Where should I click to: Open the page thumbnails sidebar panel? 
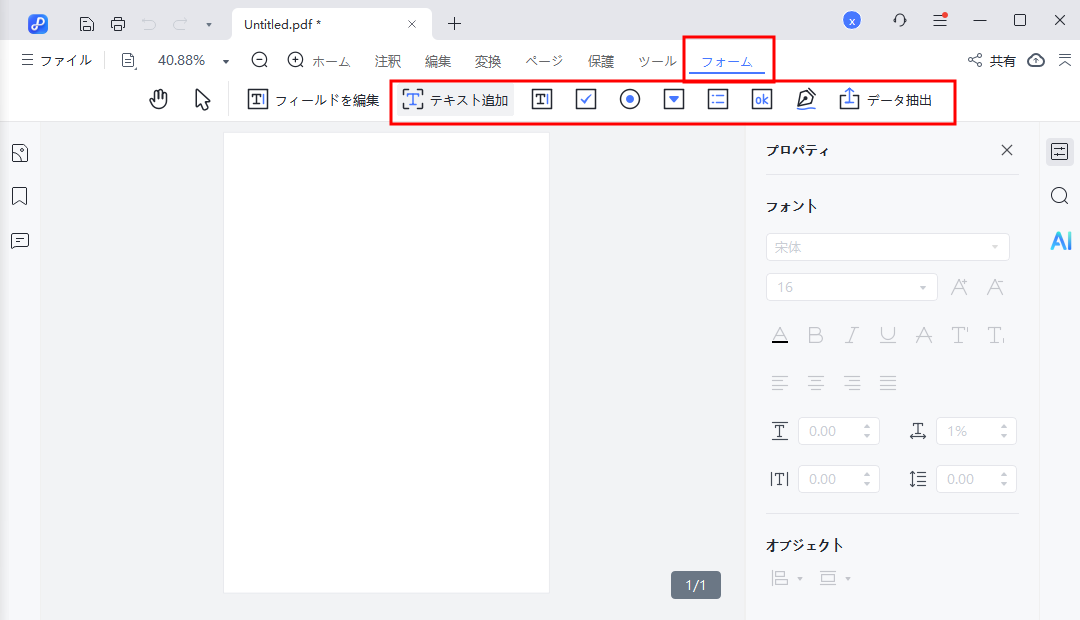(x=20, y=152)
